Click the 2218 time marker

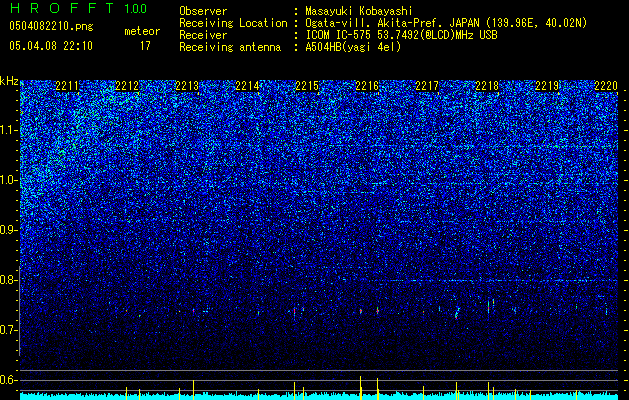(x=487, y=86)
